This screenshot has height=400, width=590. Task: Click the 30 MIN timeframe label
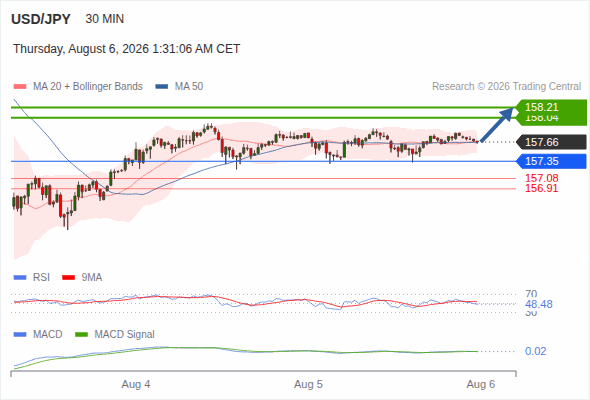[x=105, y=19]
